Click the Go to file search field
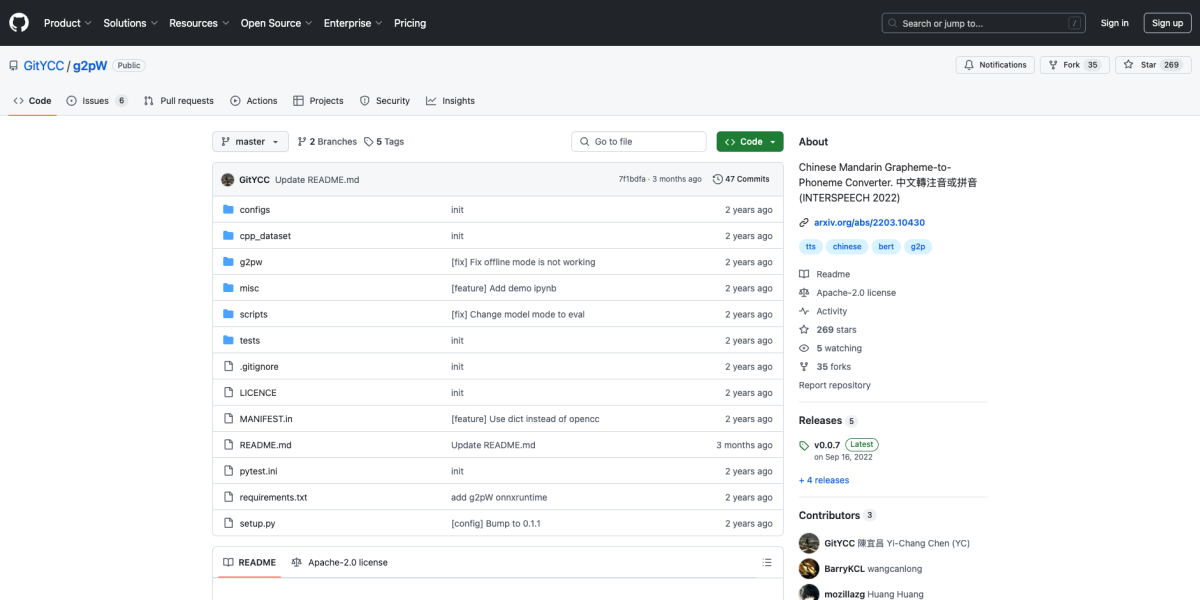This screenshot has width=1200, height=600. coord(640,142)
